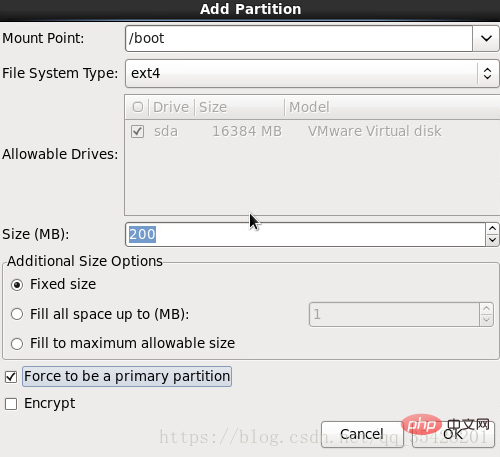
Task: Click the File System Type up-down arrows
Action: click(487, 73)
